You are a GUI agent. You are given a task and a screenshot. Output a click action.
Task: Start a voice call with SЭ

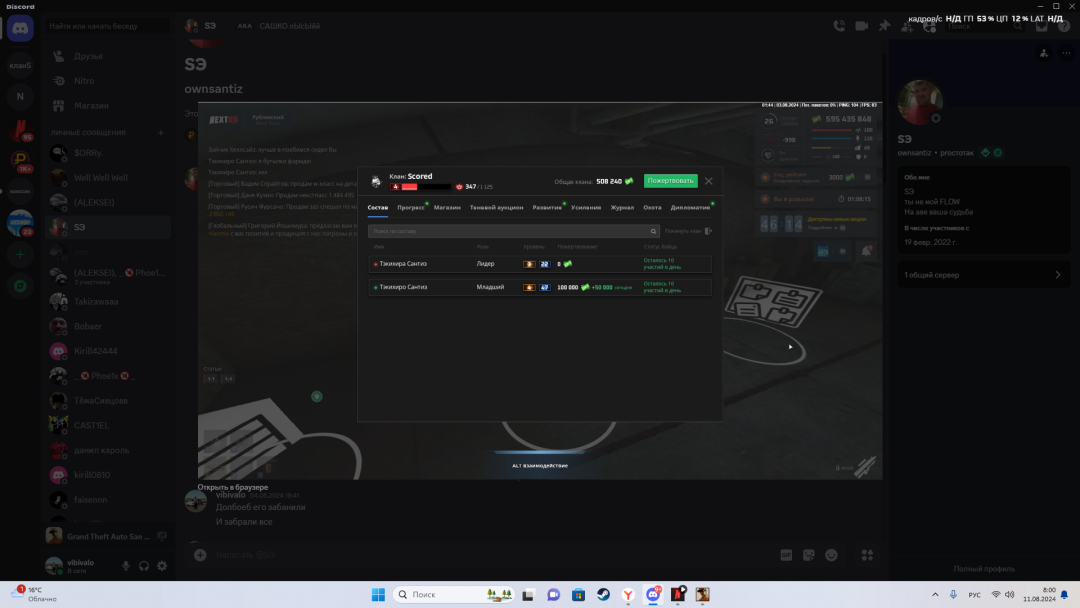[x=839, y=26]
